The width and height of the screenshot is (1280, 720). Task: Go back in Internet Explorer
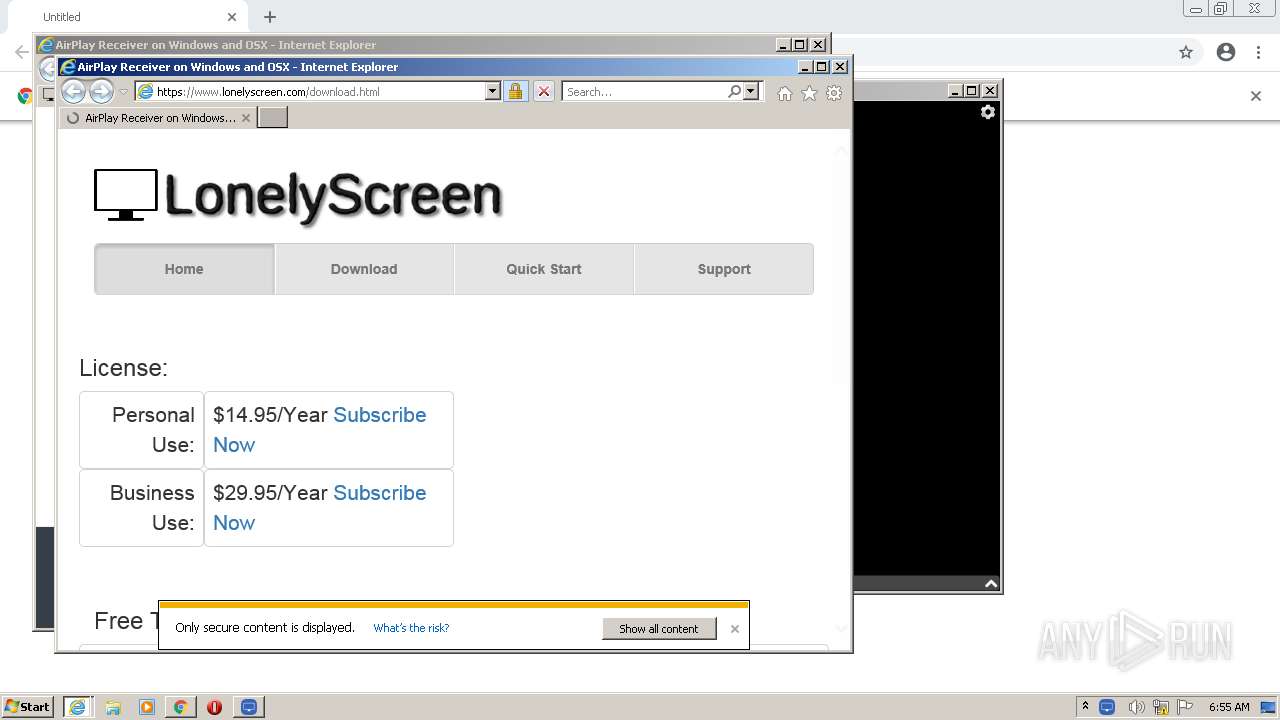click(73, 91)
